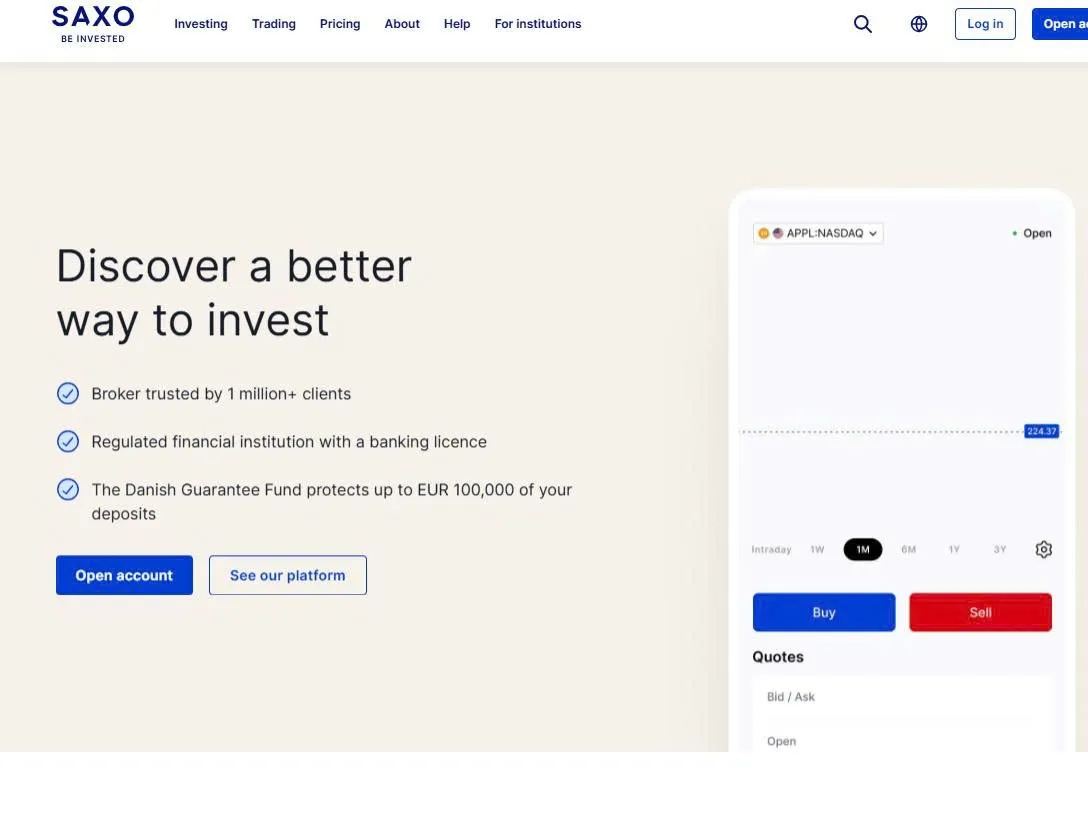Click the Log in button
1088x834 pixels.
pyautogui.click(x=985, y=24)
